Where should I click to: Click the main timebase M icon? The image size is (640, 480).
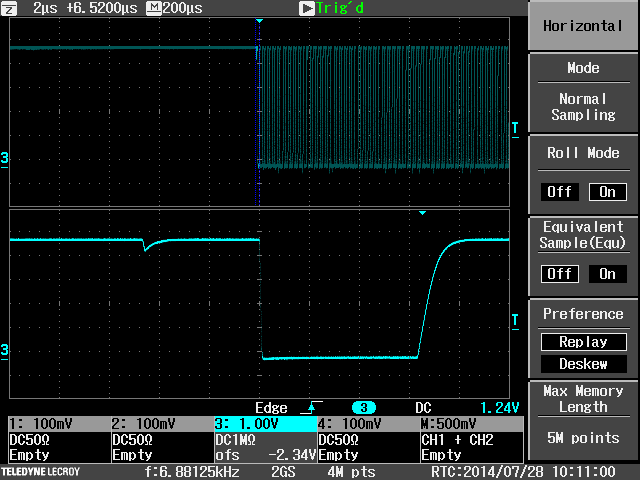(153, 7)
